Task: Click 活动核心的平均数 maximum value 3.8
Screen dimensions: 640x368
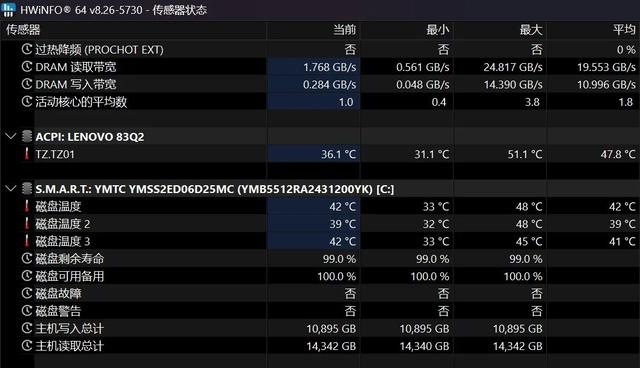Action: (532, 102)
